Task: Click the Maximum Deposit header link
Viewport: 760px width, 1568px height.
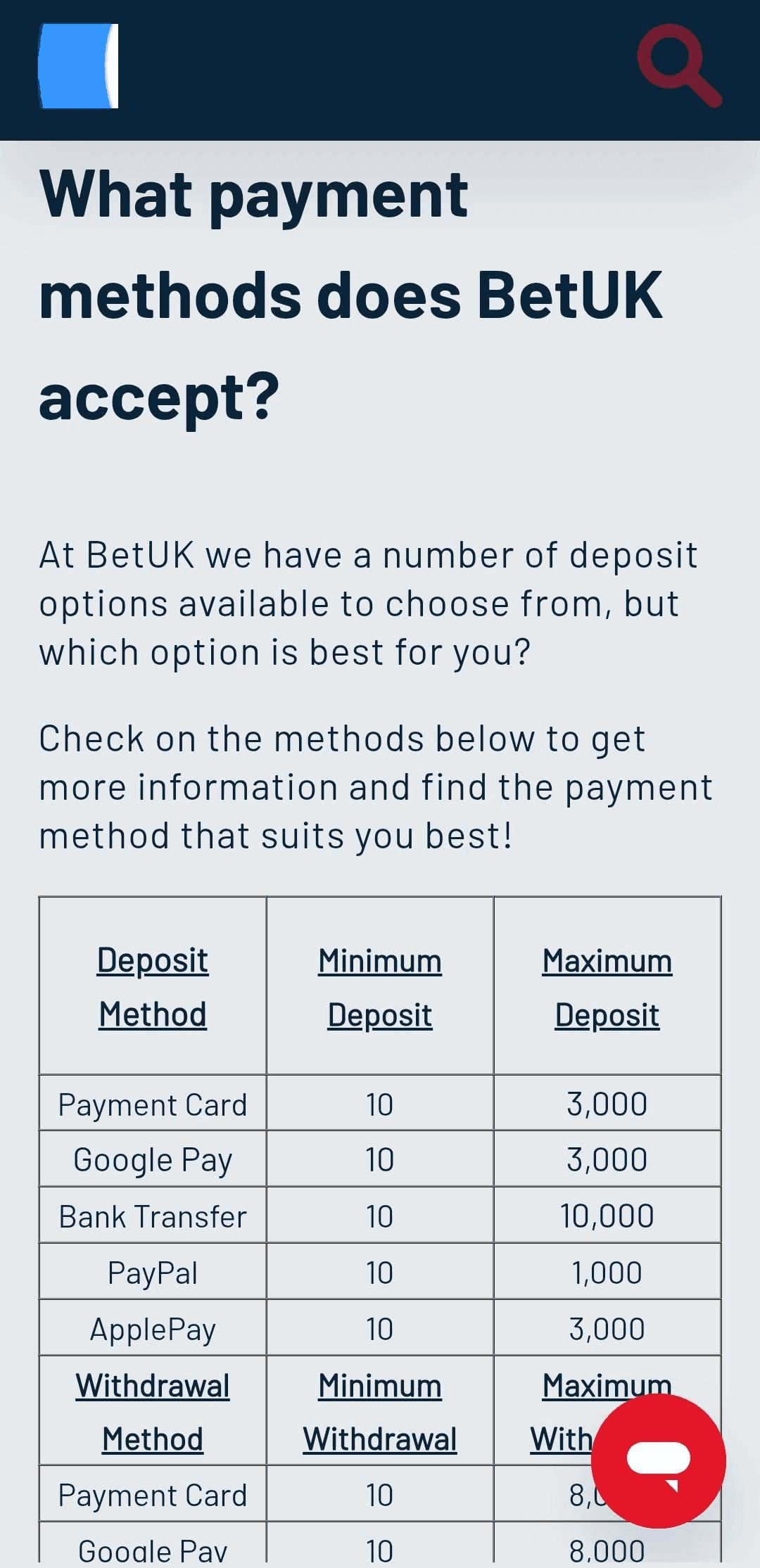Action: (607, 987)
